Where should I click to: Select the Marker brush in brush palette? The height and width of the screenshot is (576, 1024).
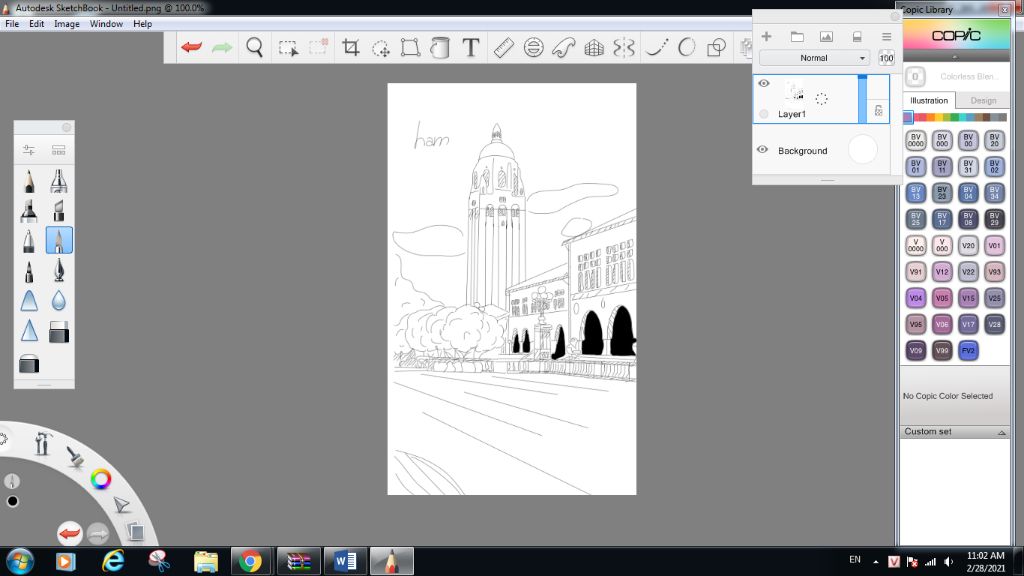coord(29,211)
